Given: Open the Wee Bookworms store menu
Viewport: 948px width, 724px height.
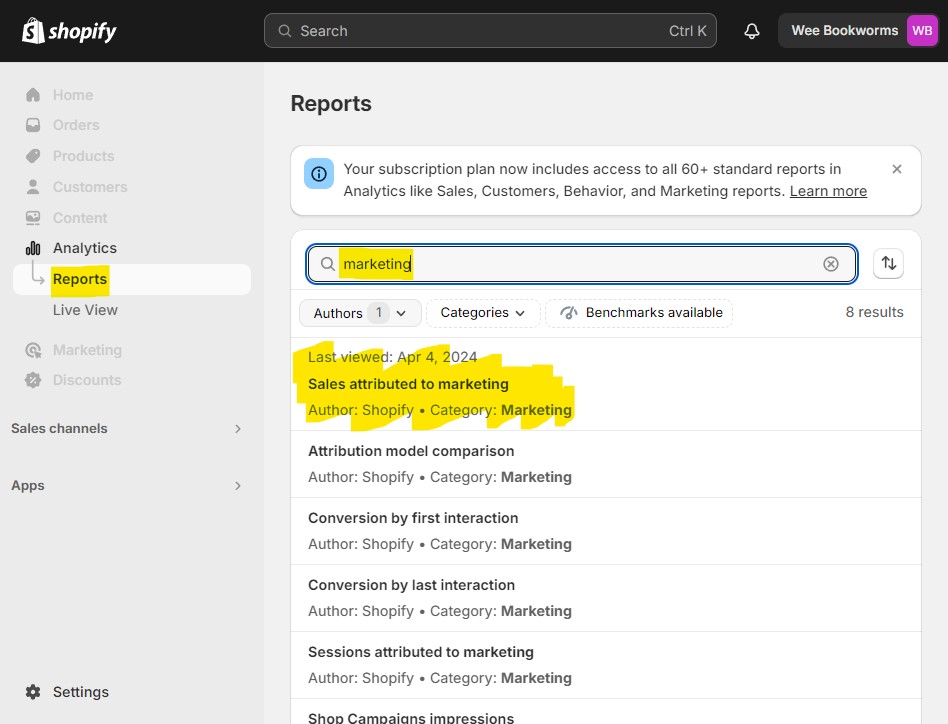Looking at the screenshot, I should [x=858, y=30].
